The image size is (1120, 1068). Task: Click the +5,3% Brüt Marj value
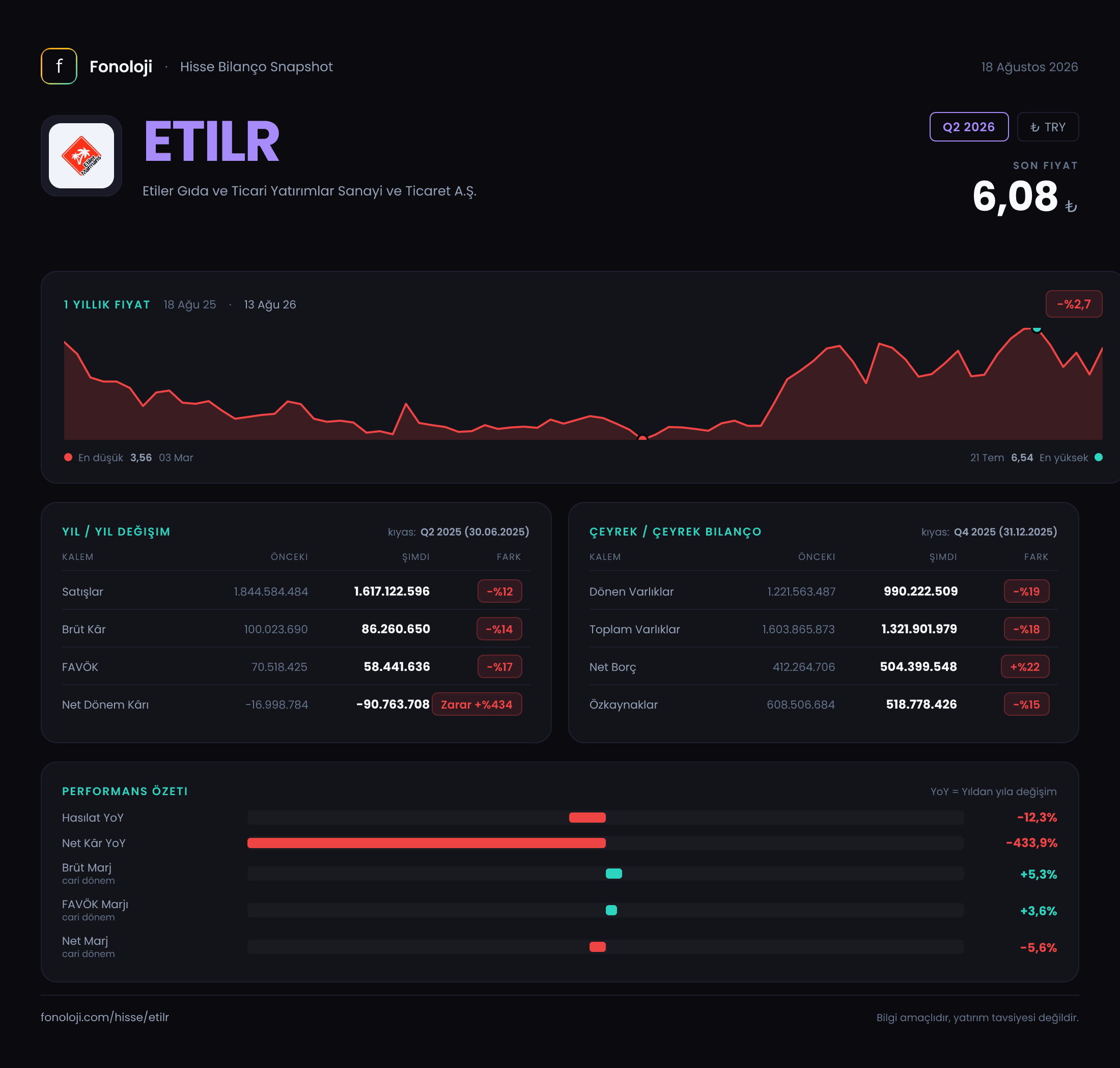pyautogui.click(x=1038, y=874)
